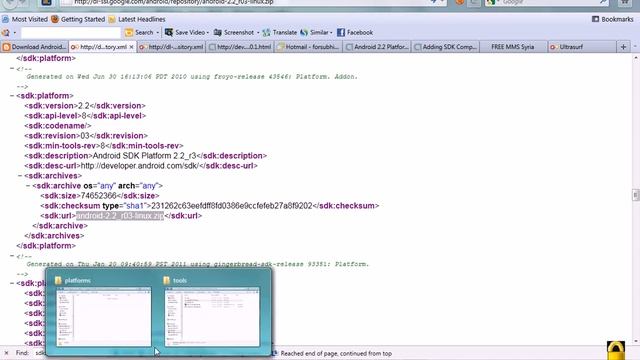
Task: Click the sdk:codename tag
Action: pyautogui.click(x=58, y=126)
